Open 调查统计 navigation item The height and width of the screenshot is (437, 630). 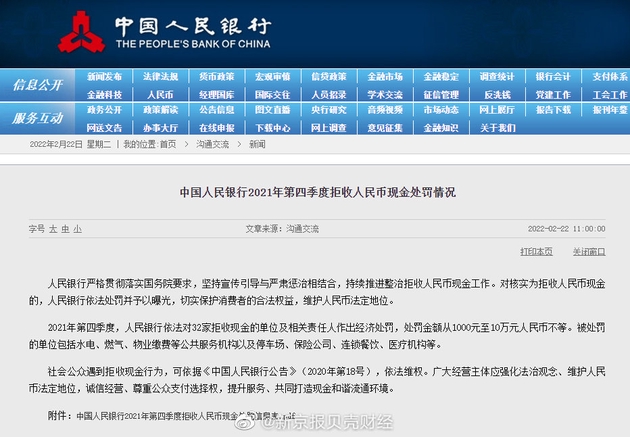pos(497,77)
